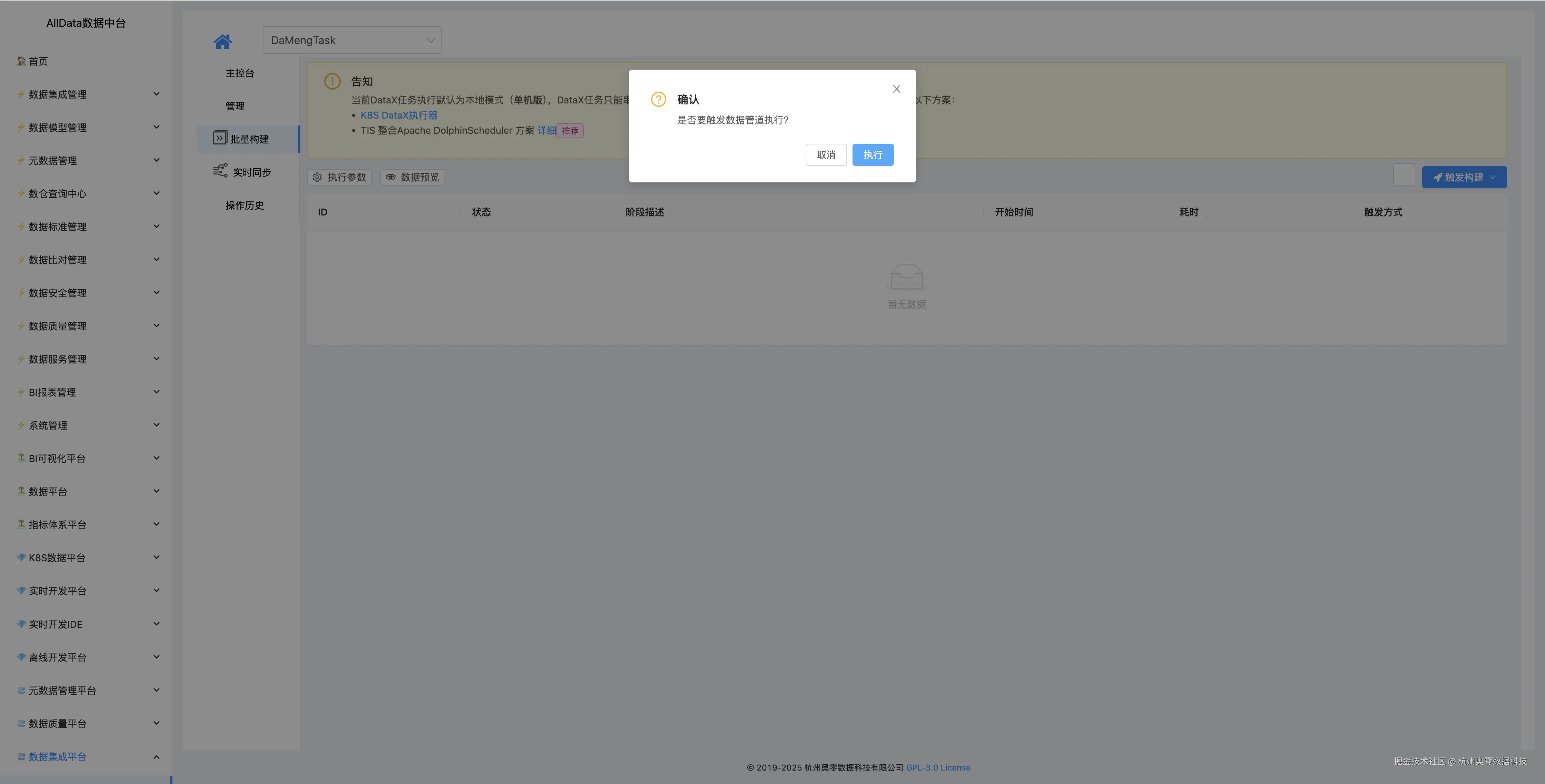The width and height of the screenshot is (1545, 784).
Task: Open 执行参数 via the gear icon
Action: [317, 177]
